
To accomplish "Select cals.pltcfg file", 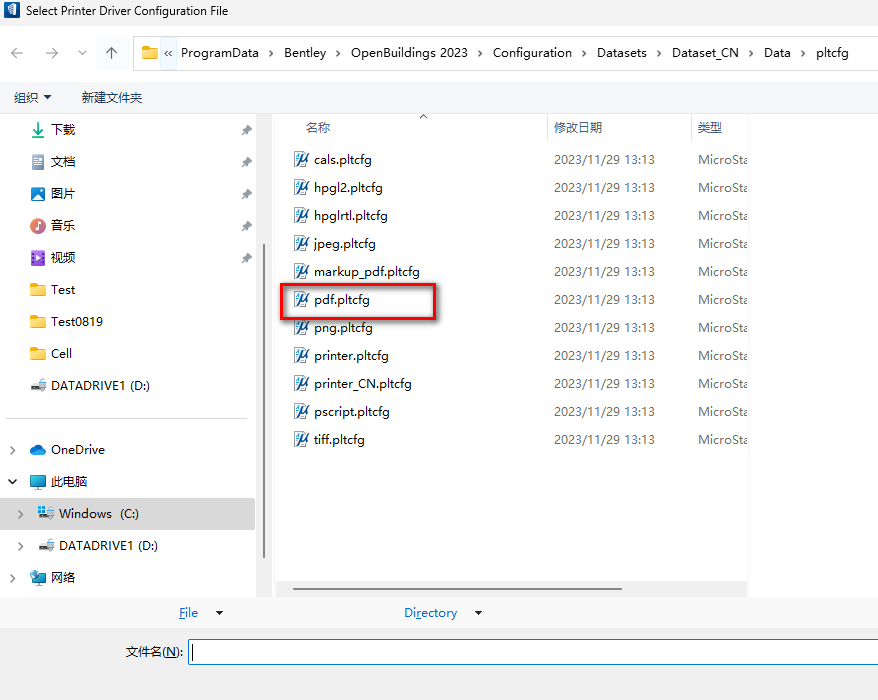I will click(x=343, y=160).
